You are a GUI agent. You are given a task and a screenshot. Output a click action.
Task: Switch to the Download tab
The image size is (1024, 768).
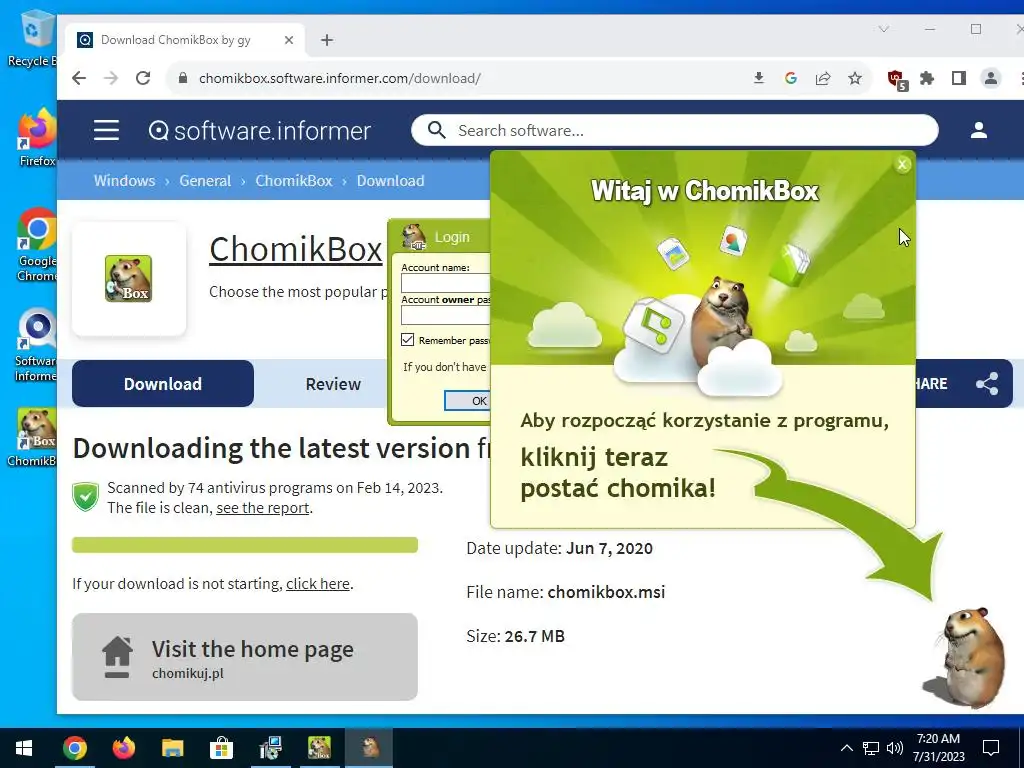coord(163,384)
